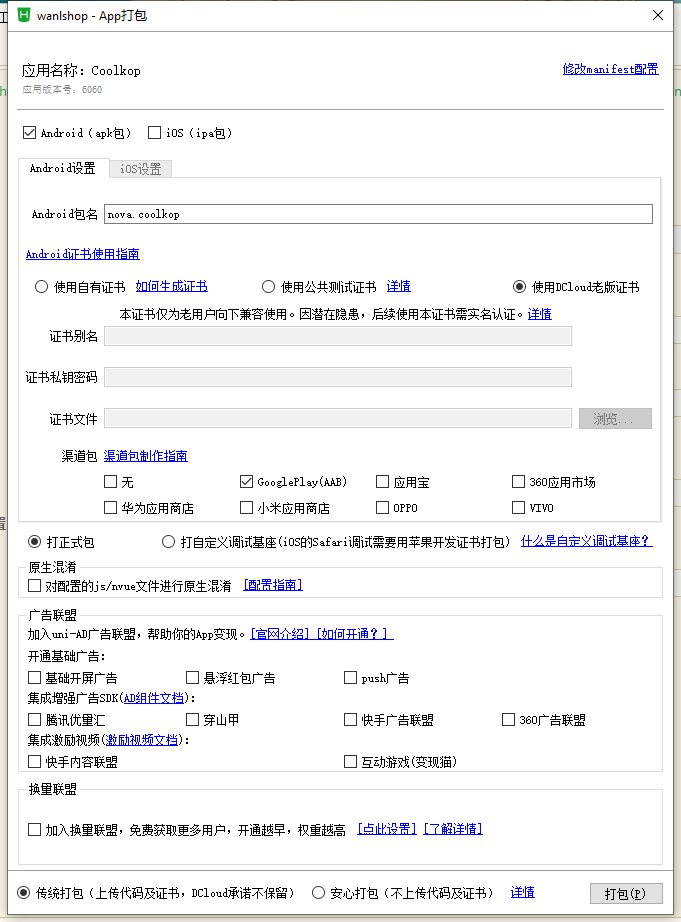Choose 使用公共测试证书 radio option
This screenshot has width=681, height=922.
[269, 287]
